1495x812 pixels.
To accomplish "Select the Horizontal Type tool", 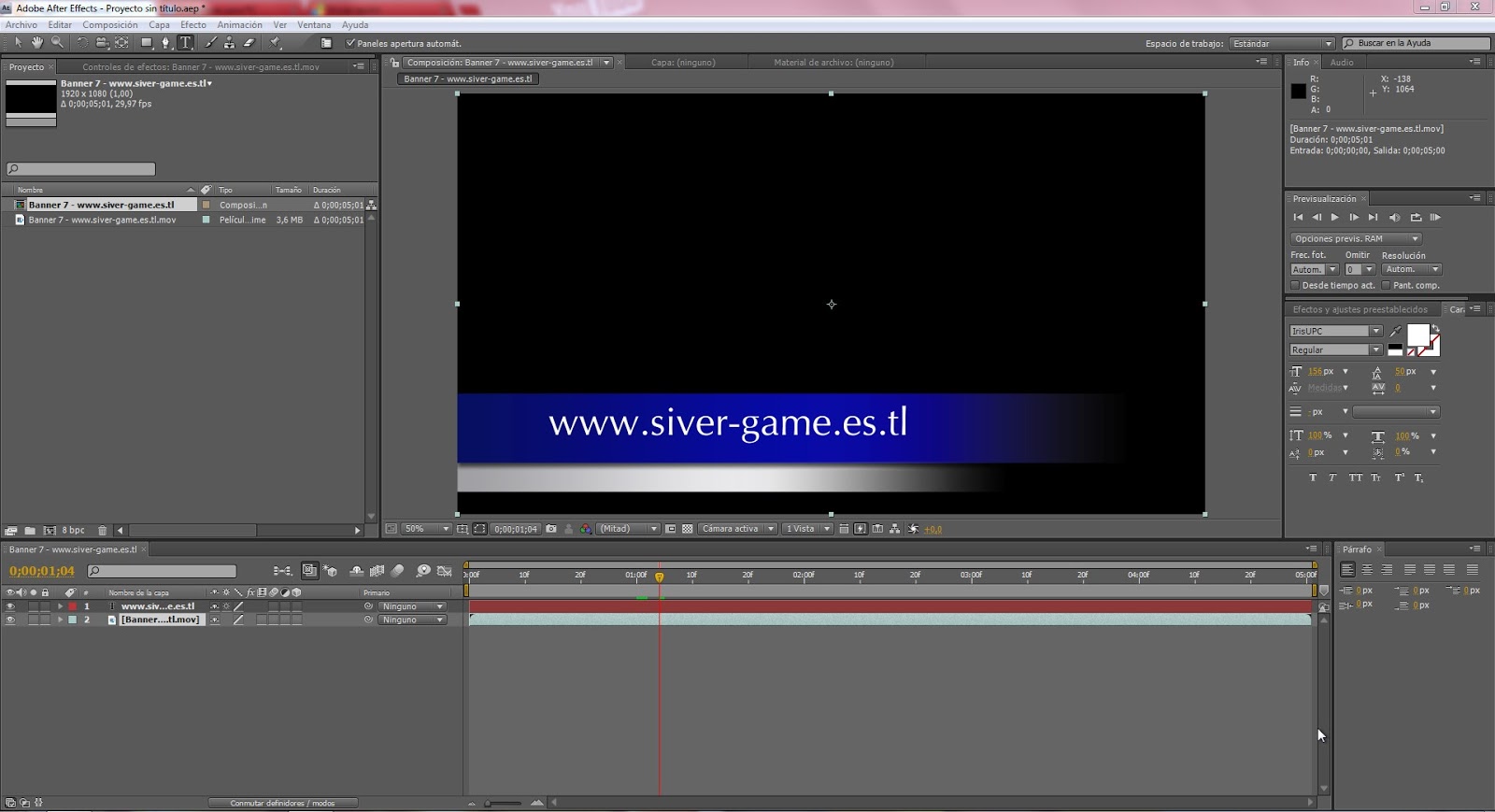I will [x=185, y=43].
